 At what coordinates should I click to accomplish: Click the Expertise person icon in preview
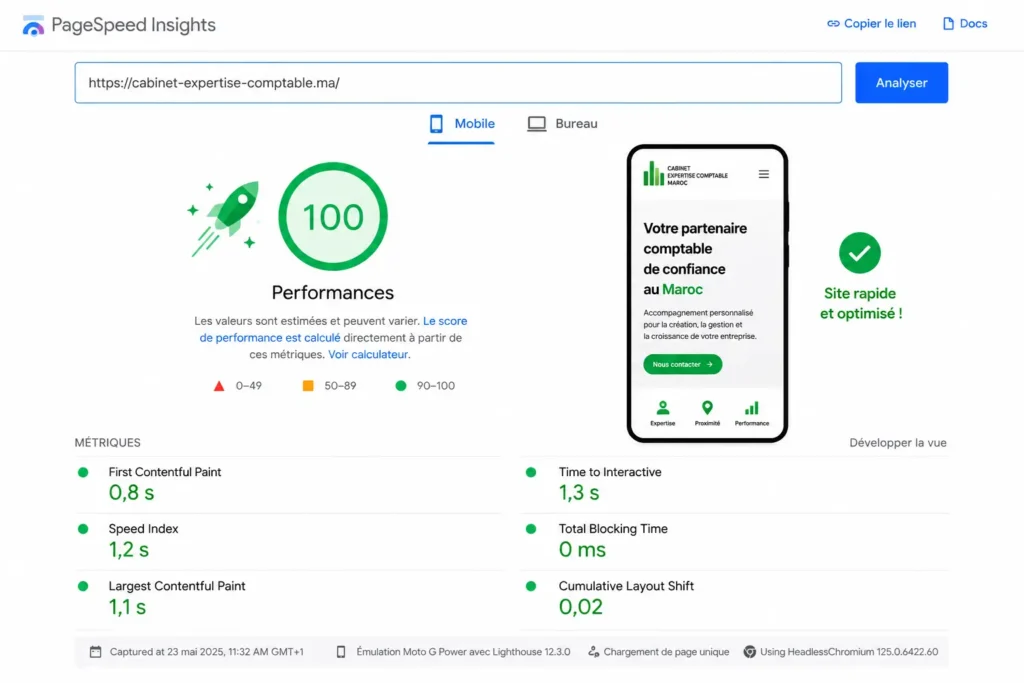tap(663, 408)
